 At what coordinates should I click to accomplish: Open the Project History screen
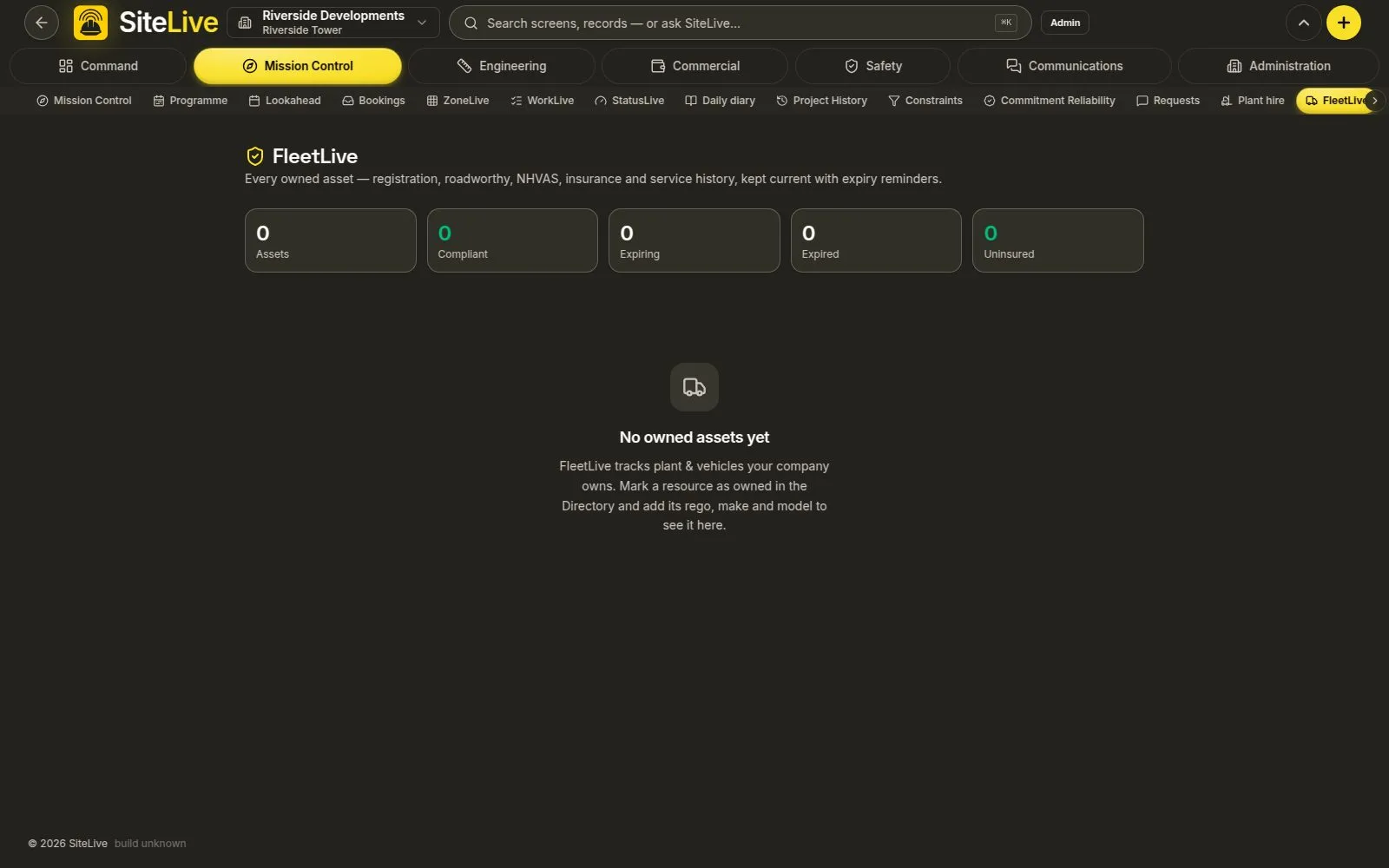821,101
